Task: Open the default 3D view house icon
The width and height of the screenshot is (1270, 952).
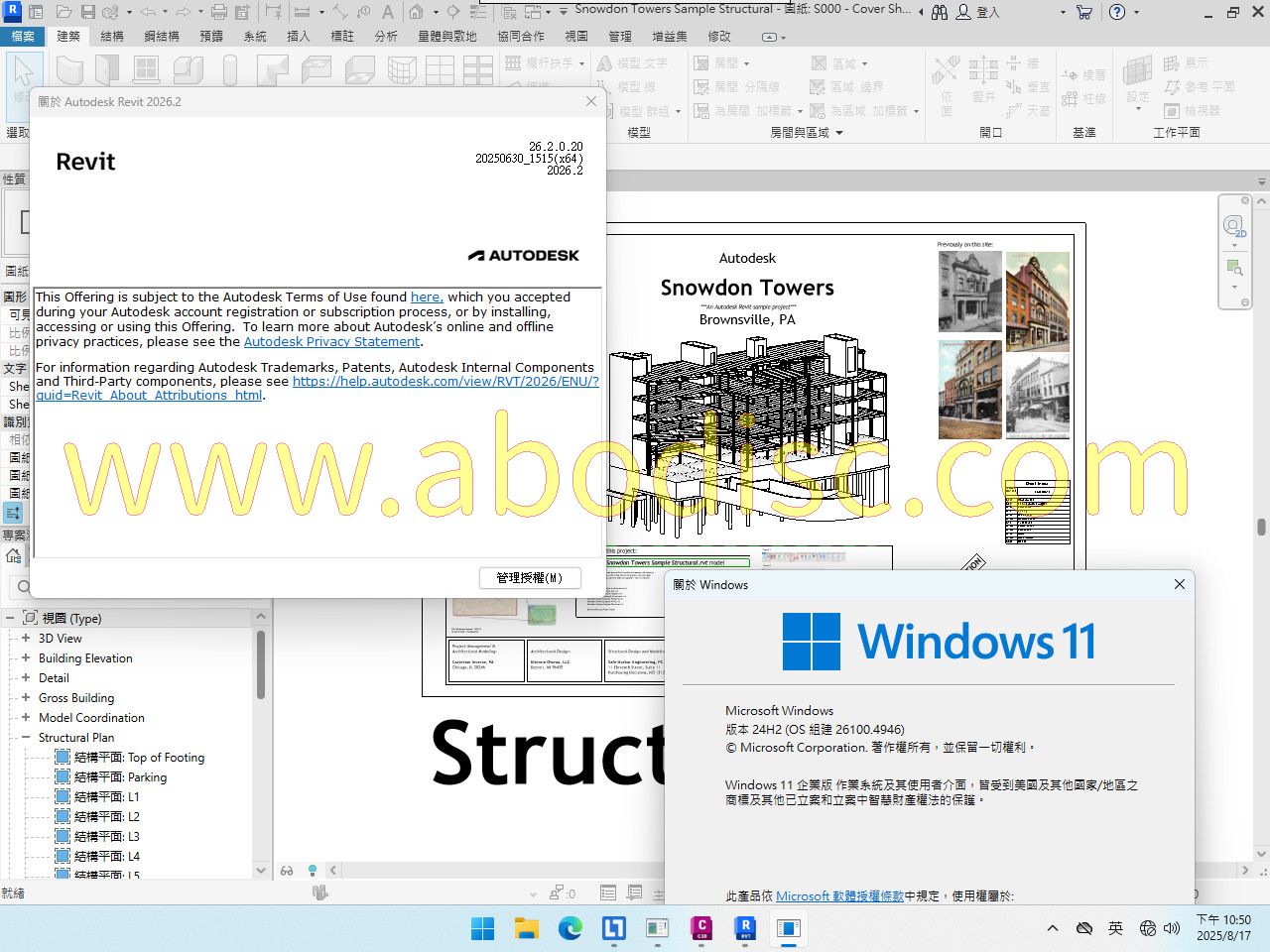Action: click(x=417, y=12)
